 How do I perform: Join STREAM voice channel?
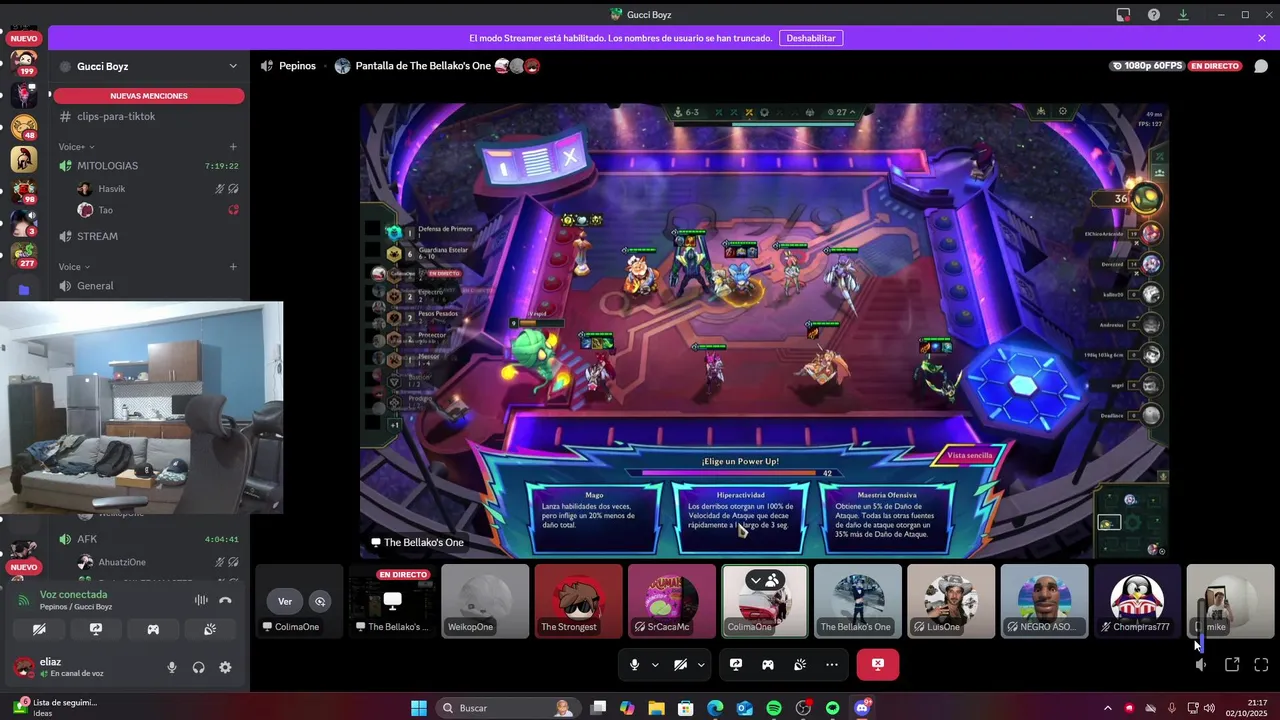point(148,236)
